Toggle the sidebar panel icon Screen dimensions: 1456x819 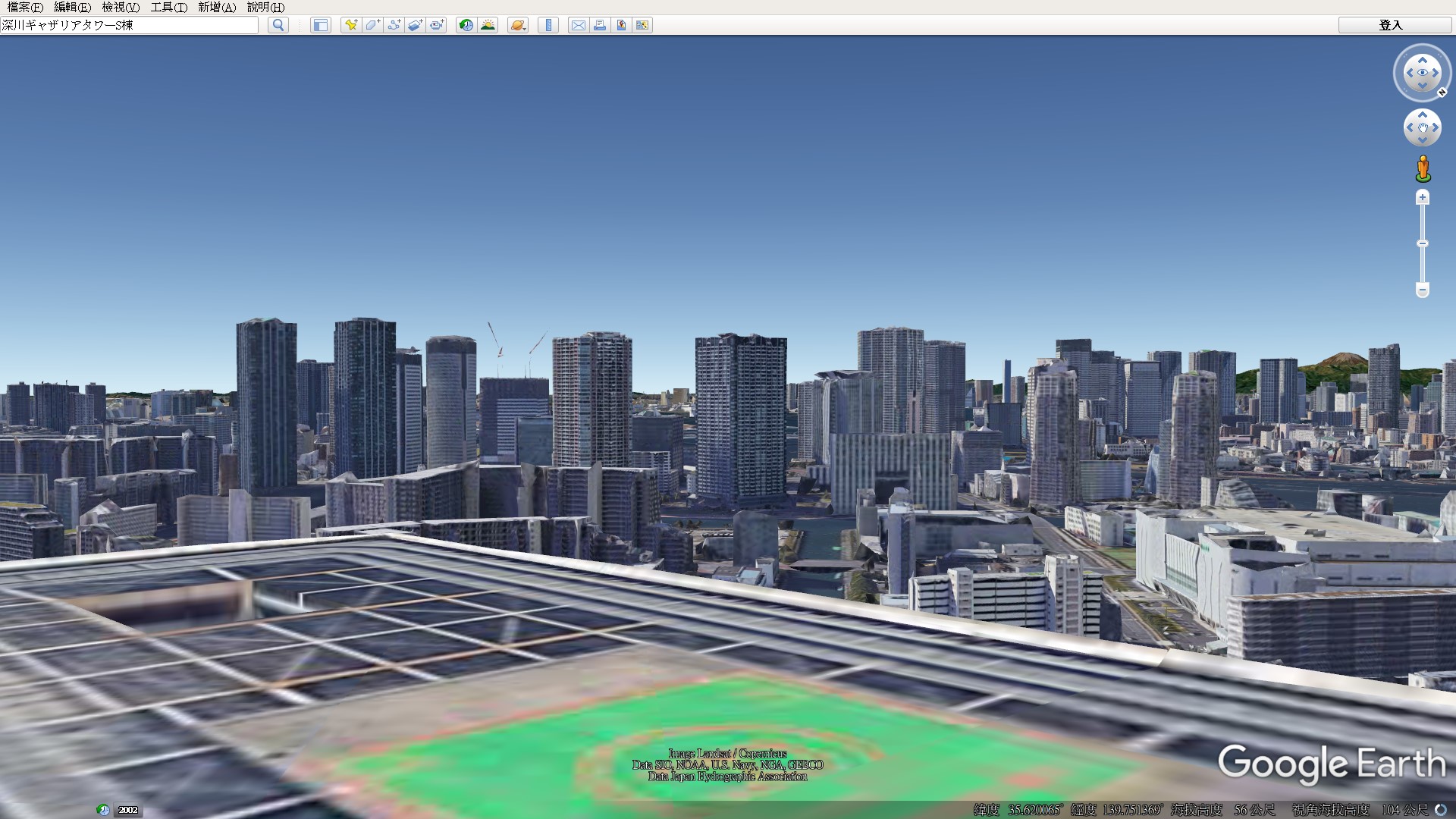[321, 25]
